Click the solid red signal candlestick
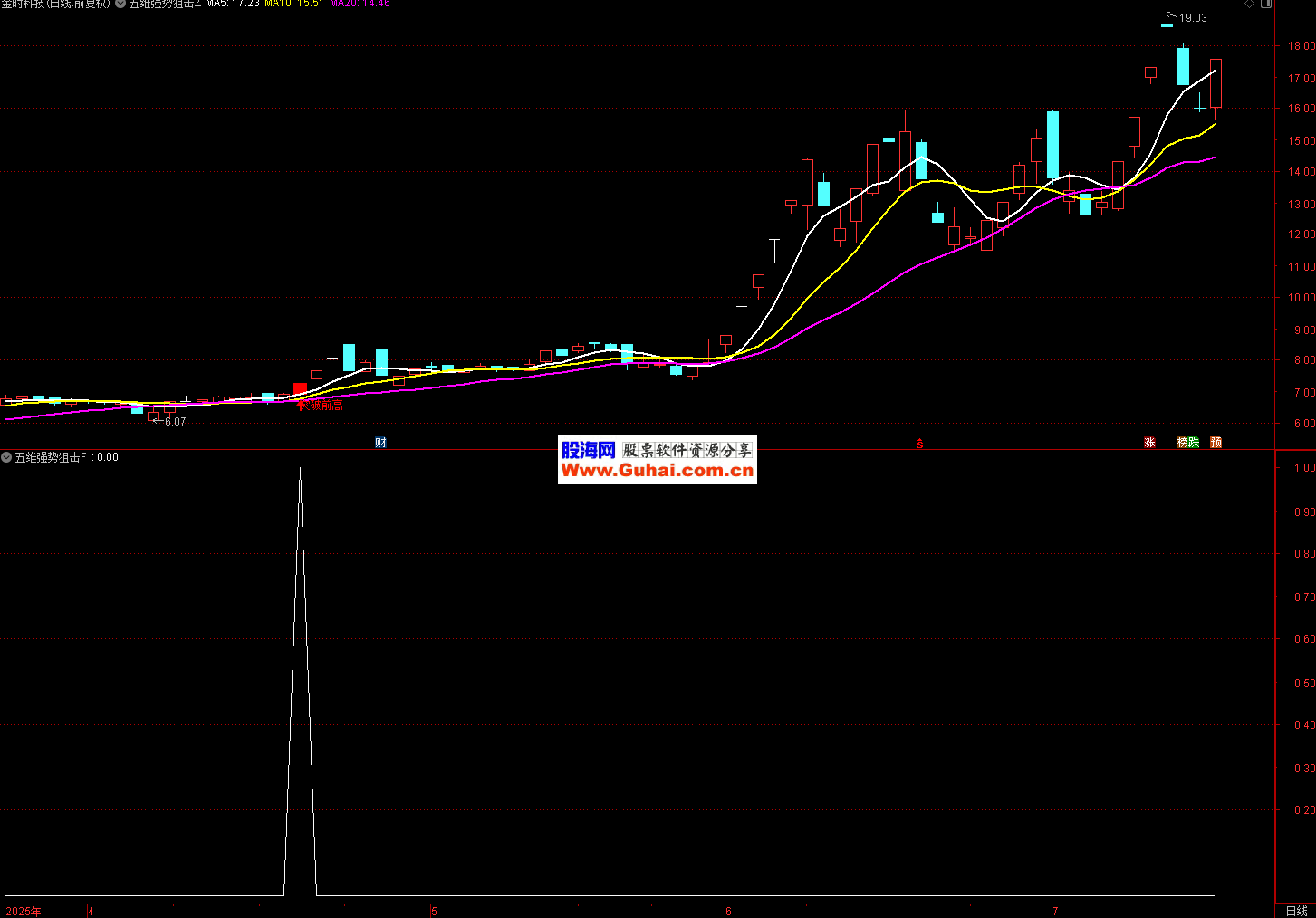 click(300, 388)
